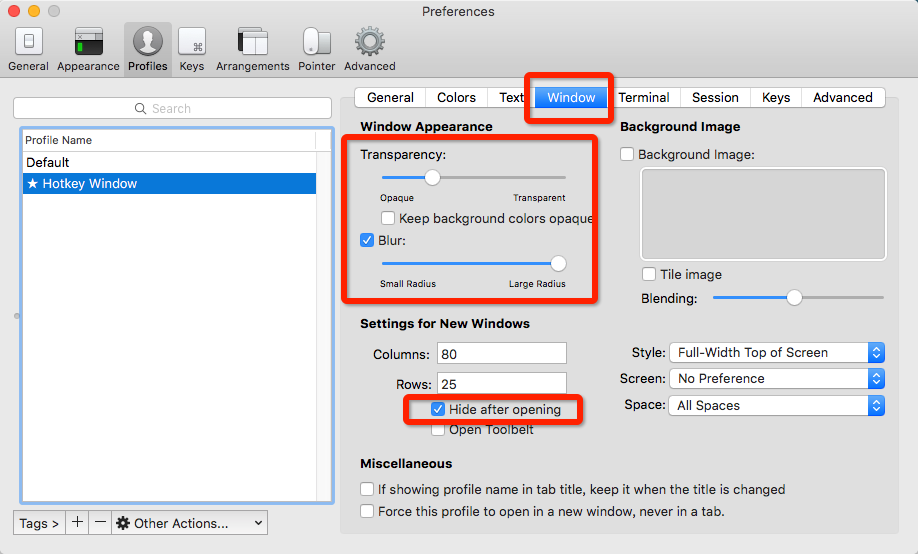Expand the Space dropdown menu
Screen dimensions: 918x554
[776, 405]
